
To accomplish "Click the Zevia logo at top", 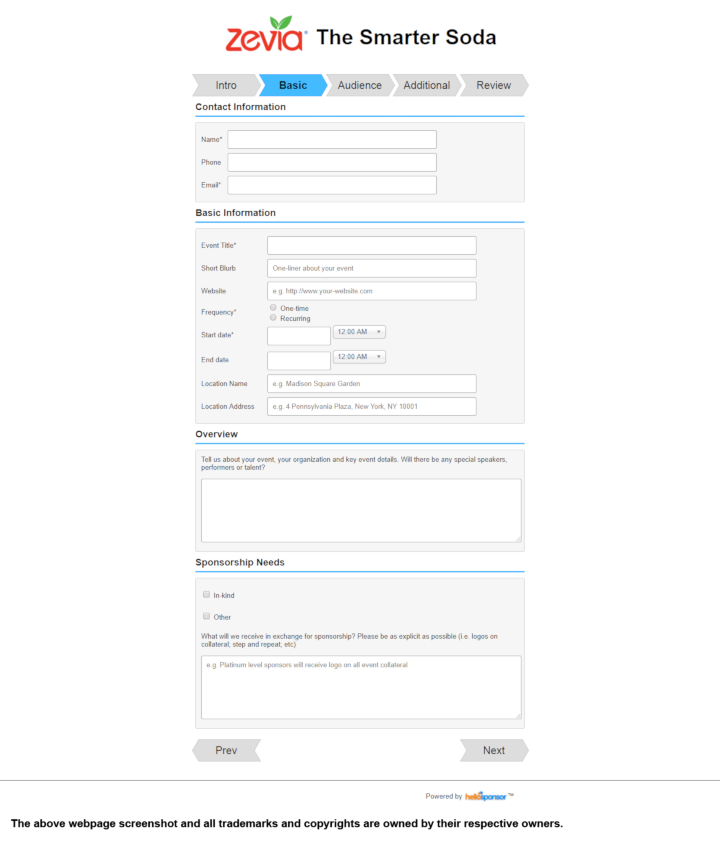I will (x=265, y=35).
